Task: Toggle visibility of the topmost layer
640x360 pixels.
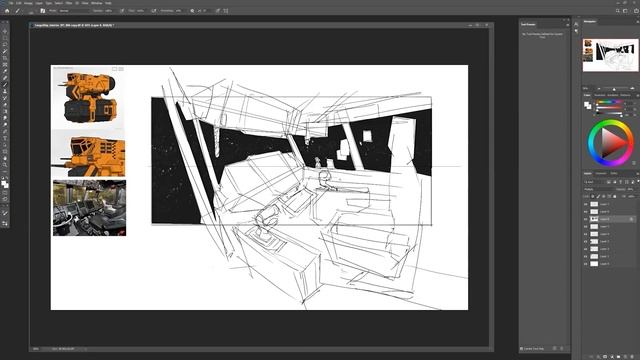Action: 586,204
